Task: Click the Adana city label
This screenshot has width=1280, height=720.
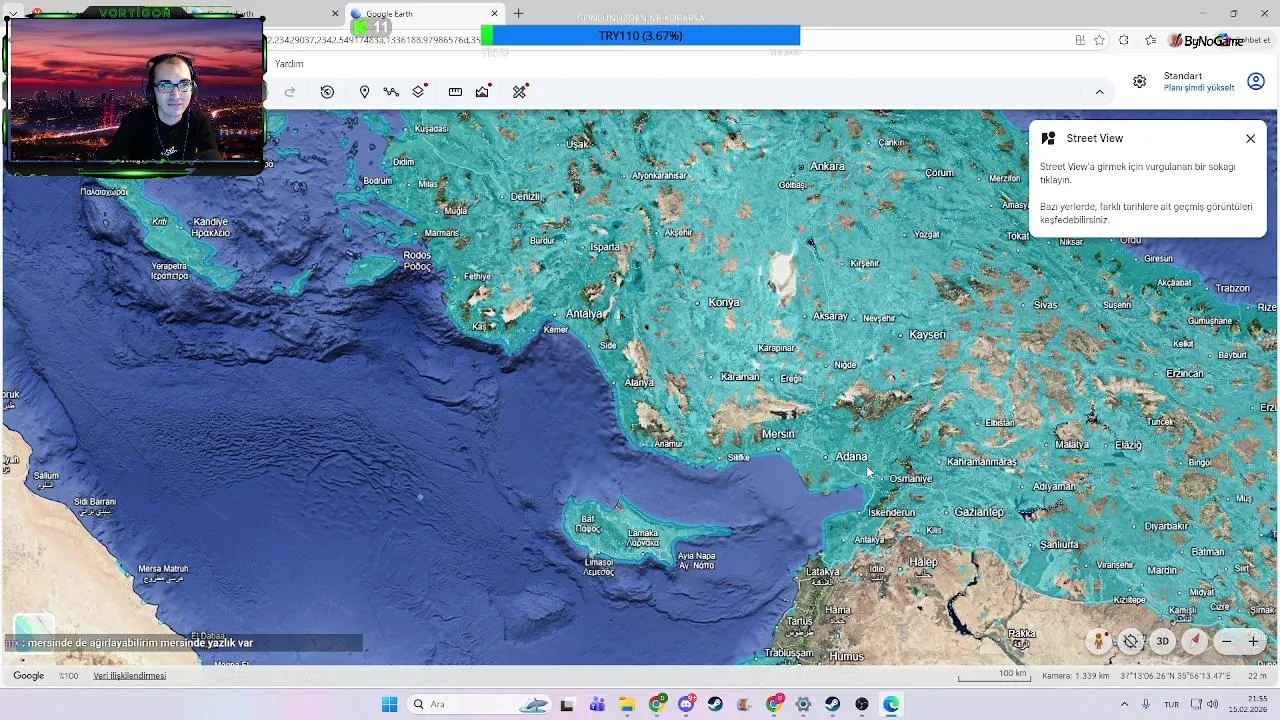Action: point(851,457)
